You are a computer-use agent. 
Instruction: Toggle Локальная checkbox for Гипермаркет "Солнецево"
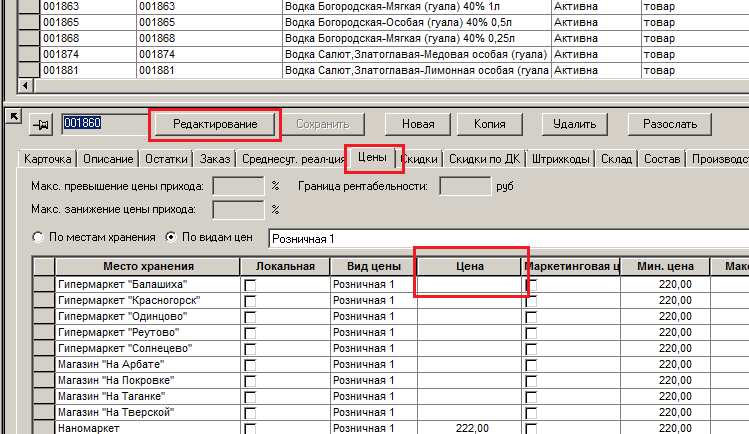click(x=250, y=349)
